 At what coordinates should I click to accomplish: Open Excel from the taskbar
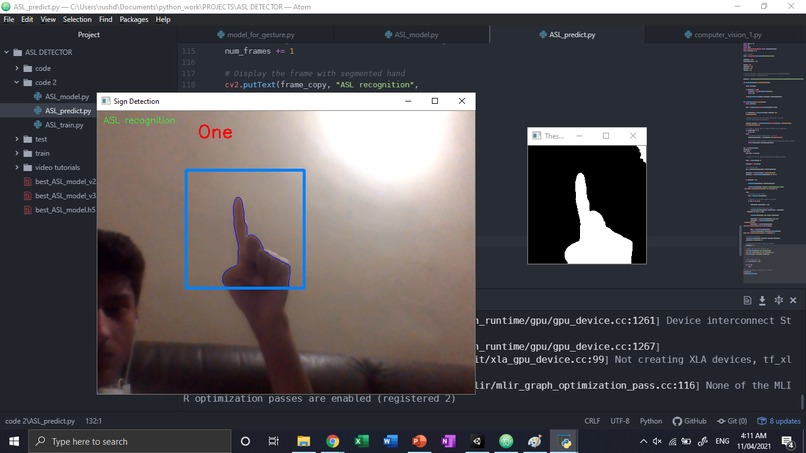(x=361, y=441)
